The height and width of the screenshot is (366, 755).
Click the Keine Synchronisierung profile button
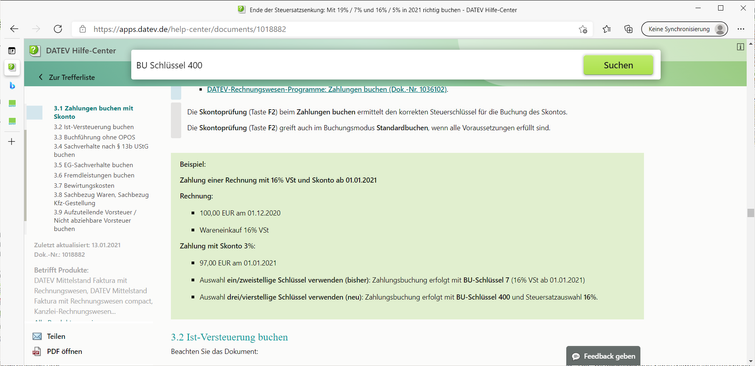[x=684, y=29]
